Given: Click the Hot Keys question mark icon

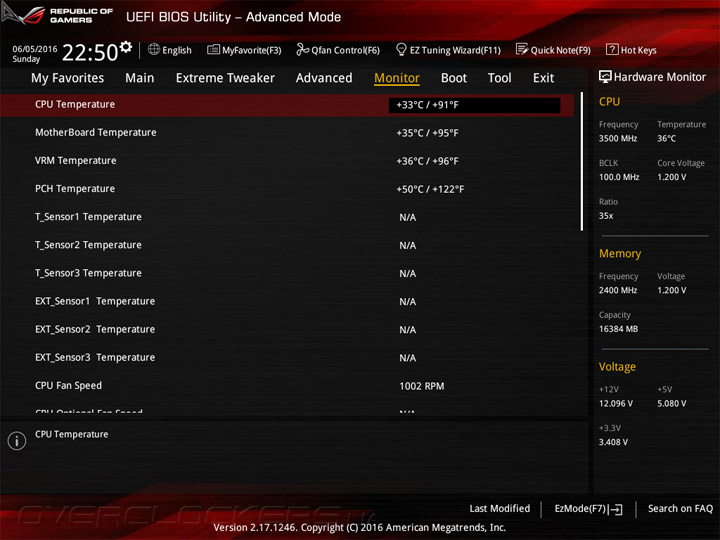Looking at the screenshot, I should [x=612, y=49].
